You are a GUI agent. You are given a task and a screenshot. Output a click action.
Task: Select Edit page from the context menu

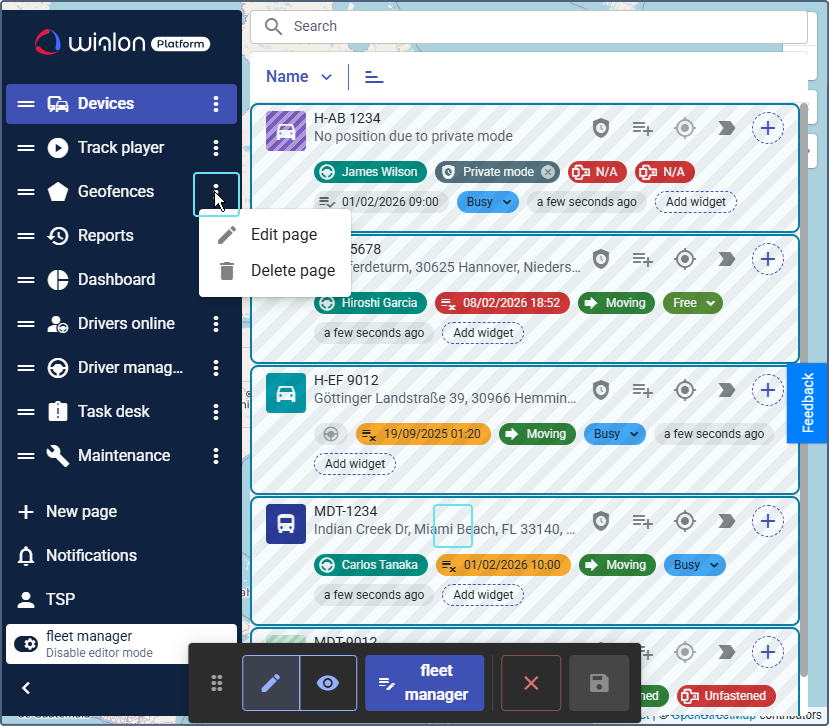pos(283,235)
